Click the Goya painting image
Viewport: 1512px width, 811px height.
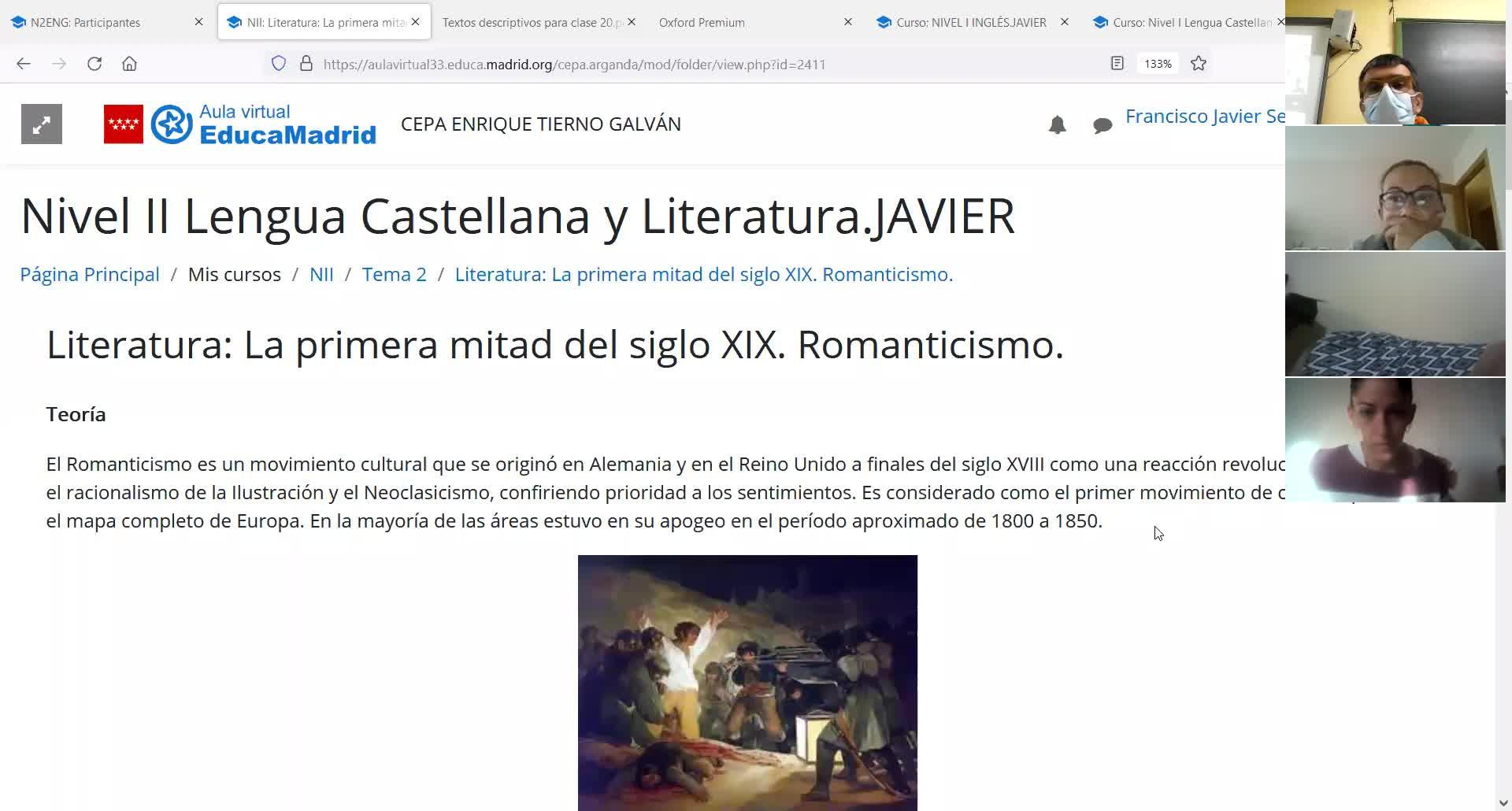[x=747, y=683]
